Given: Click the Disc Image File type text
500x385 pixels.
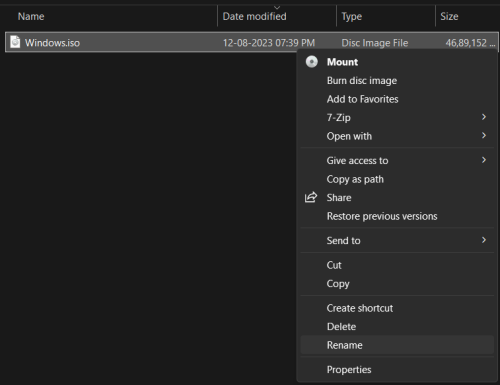Looking at the screenshot, I should [375, 43].
